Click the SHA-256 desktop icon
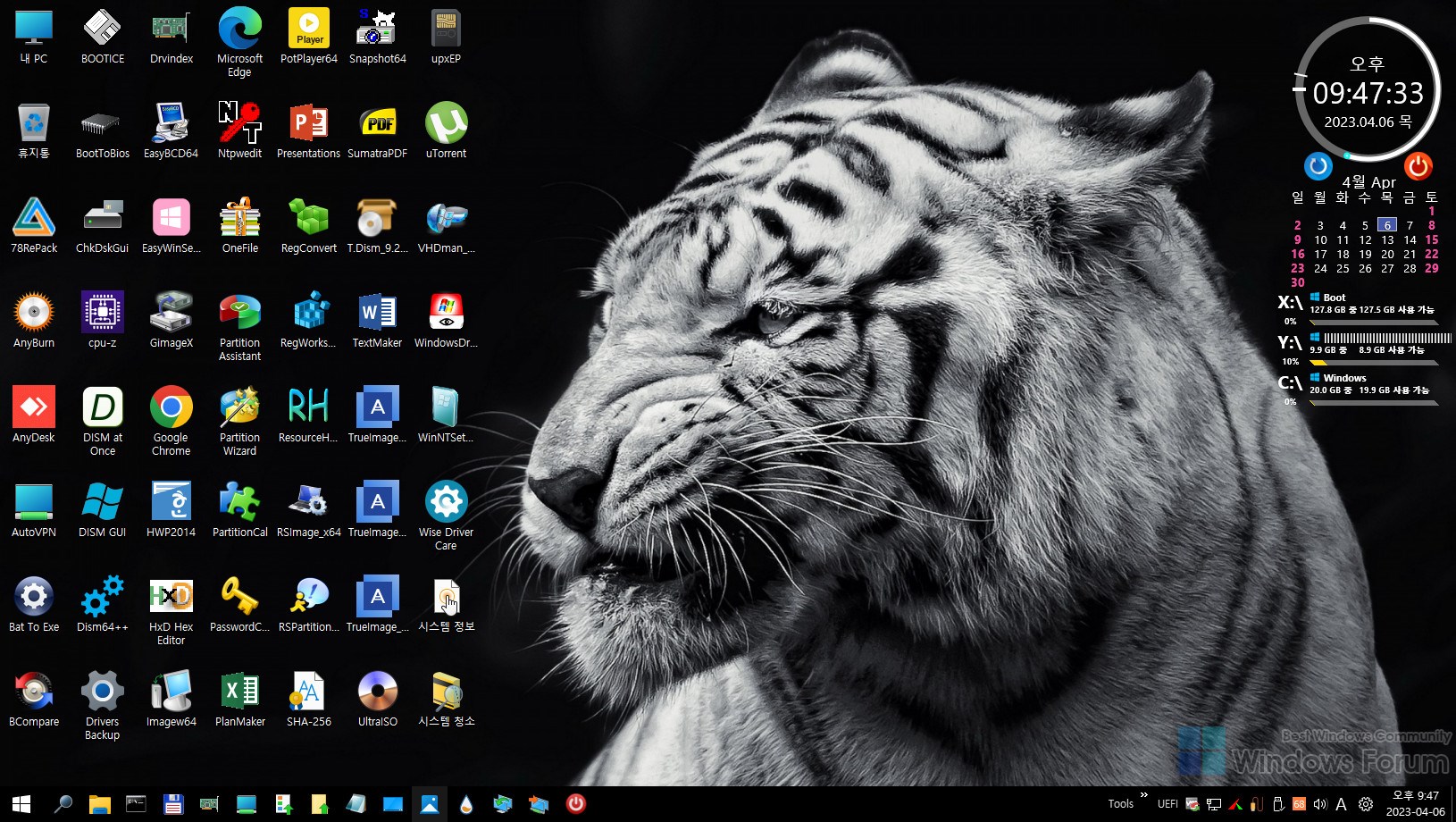The width and height of the screenshot is (1456, 822). coord(308,700)
